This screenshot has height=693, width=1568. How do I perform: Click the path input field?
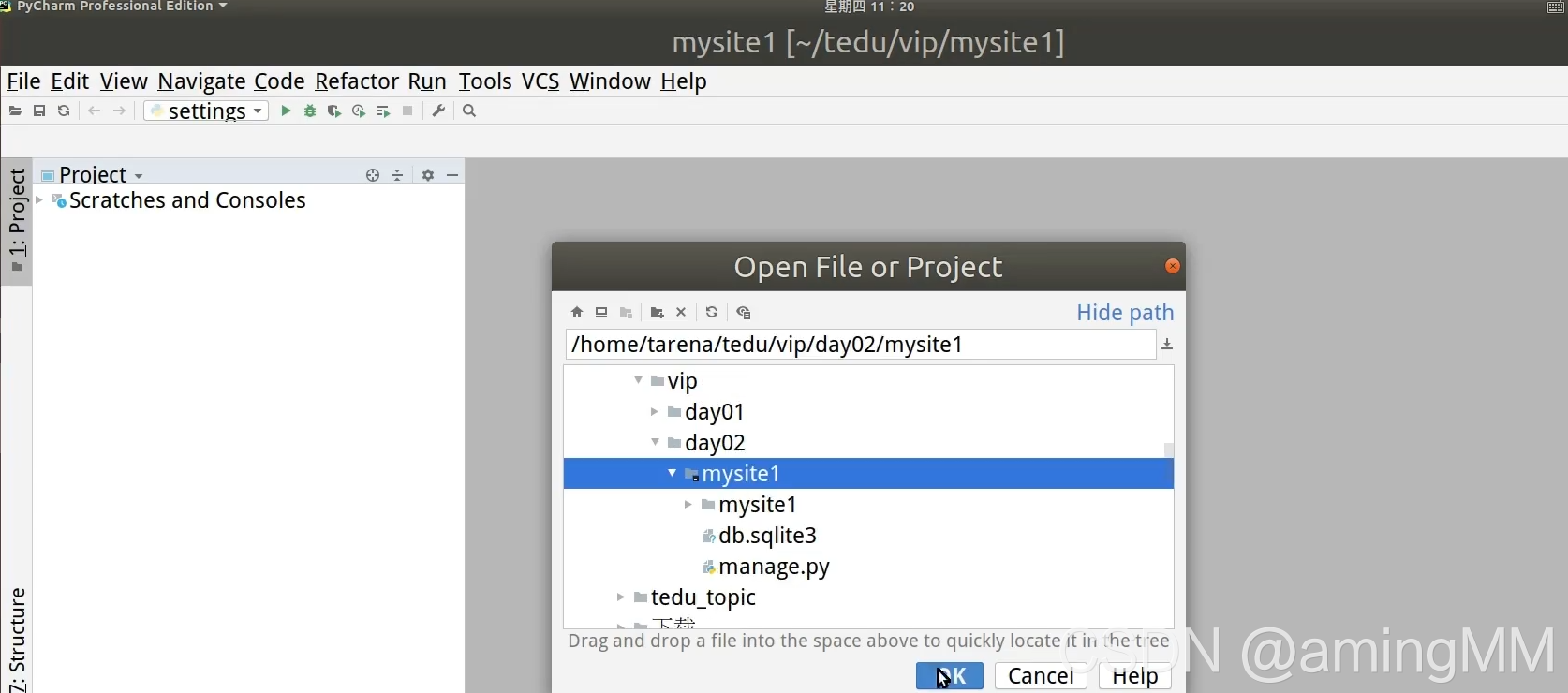[861, 345]
